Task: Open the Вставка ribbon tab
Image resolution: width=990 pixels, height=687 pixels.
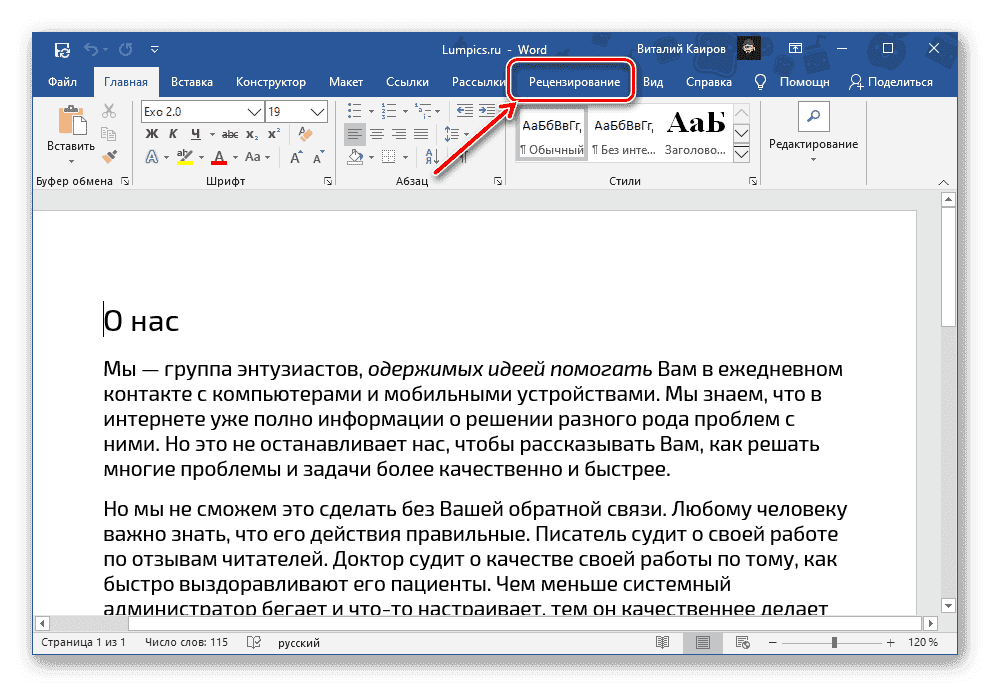Action: click(191, 82)
